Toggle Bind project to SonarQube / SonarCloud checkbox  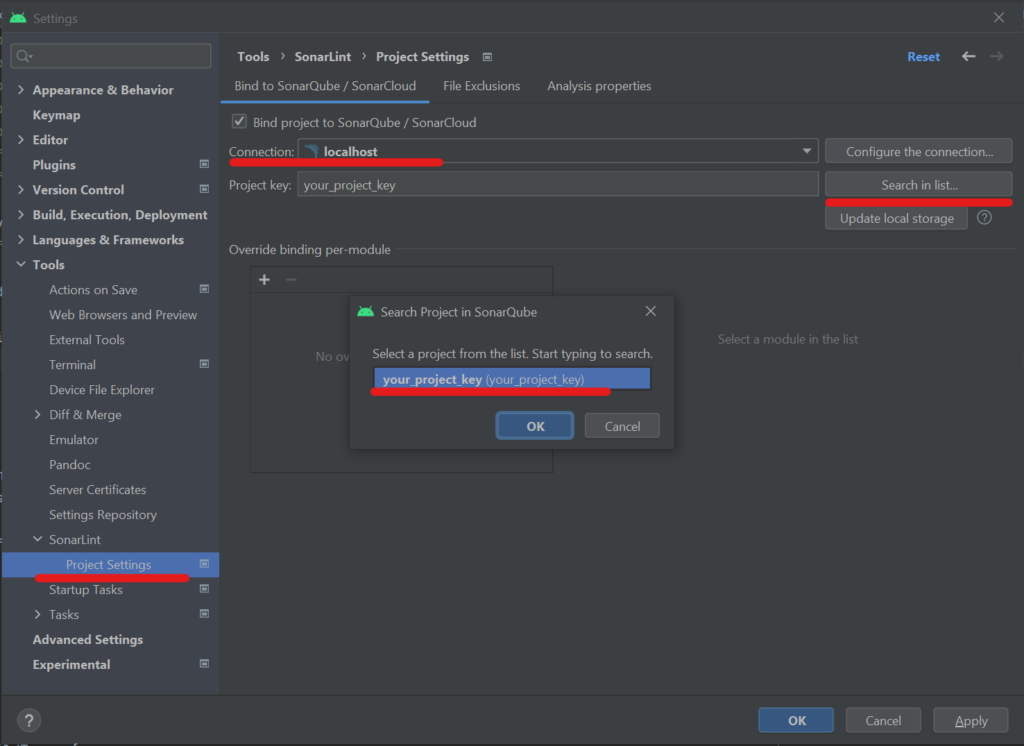point(239,122)
